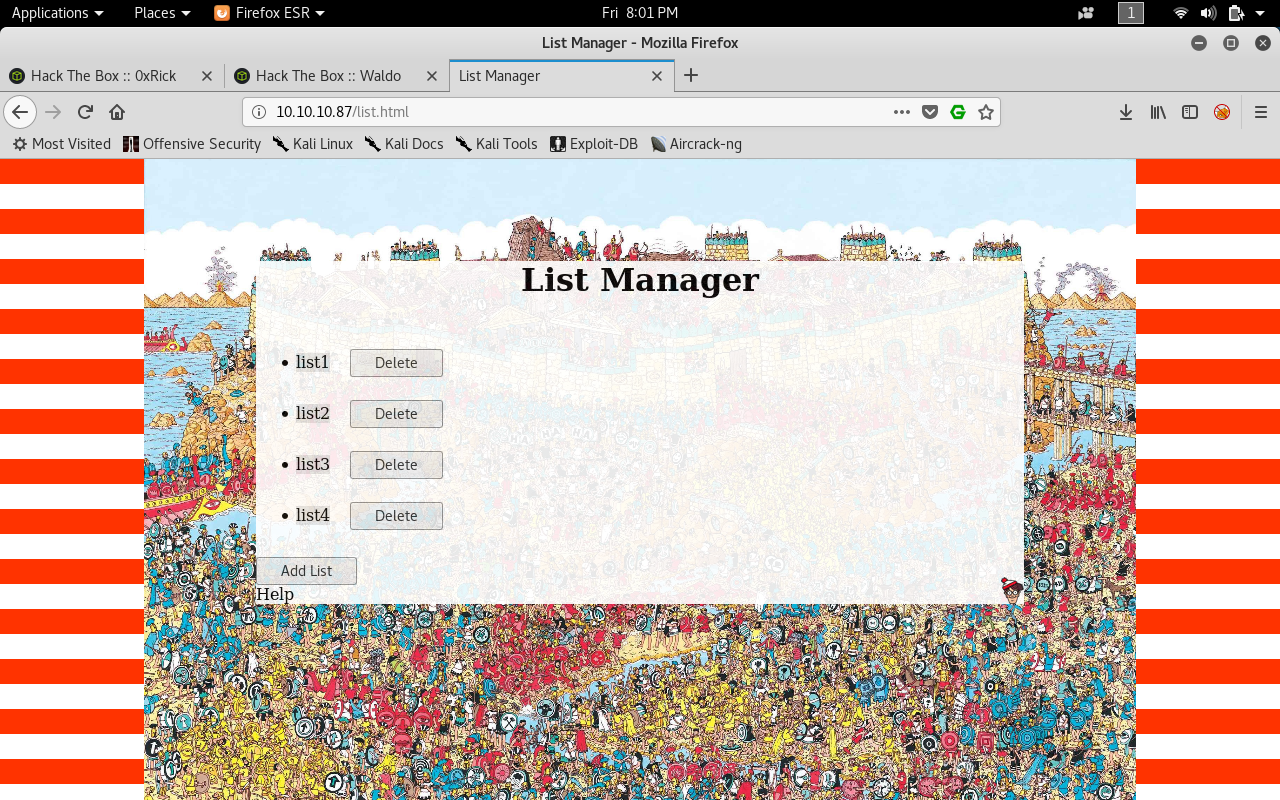Toggle the sidebar view icon

pyautogui.click(x=1190, y=112)
